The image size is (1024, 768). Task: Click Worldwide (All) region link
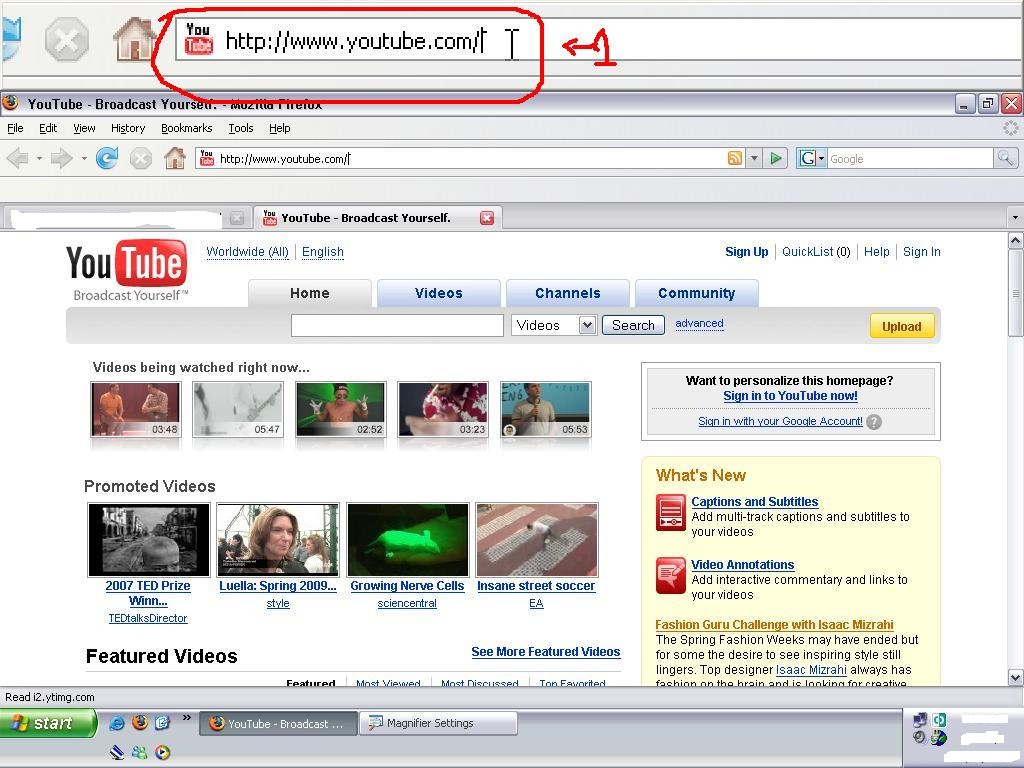pyautogui.click(x=248, y=252)
